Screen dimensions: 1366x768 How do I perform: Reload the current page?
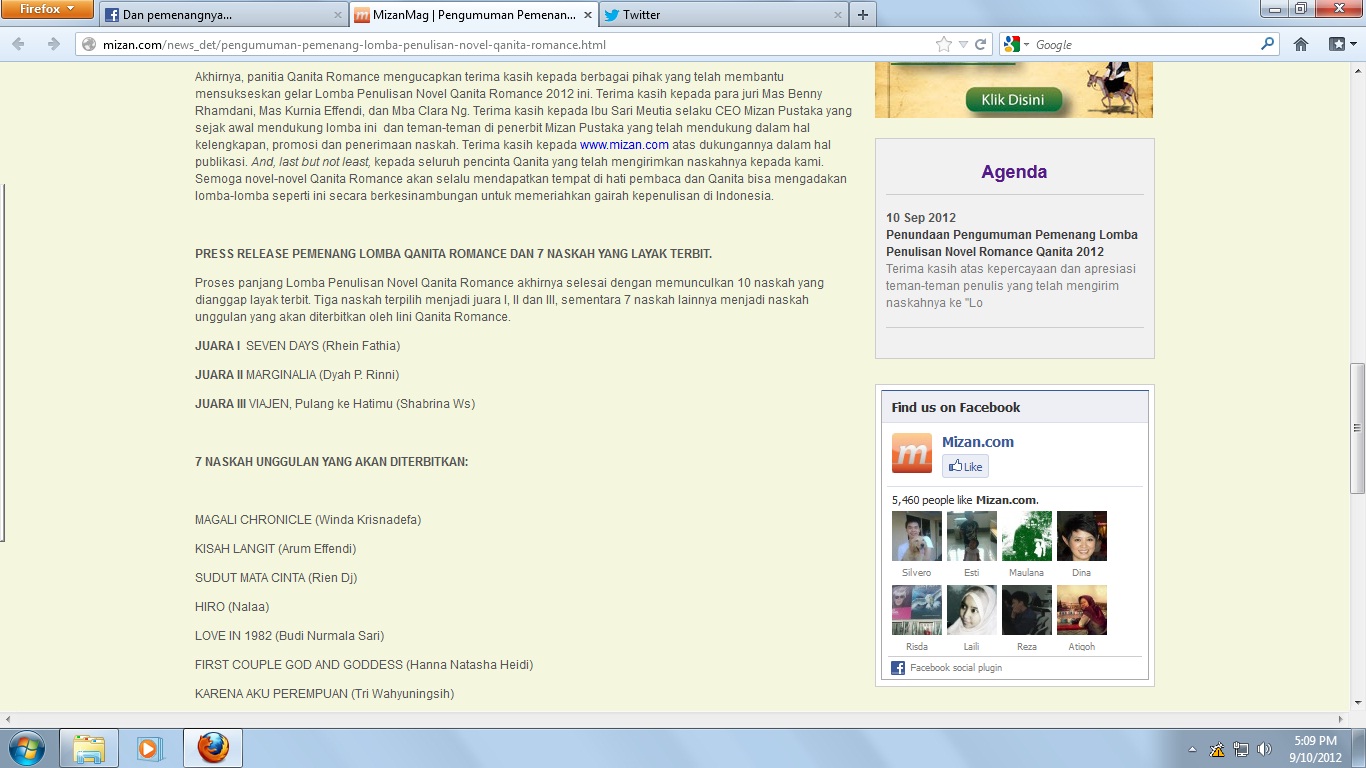click(x=981, y=44)
